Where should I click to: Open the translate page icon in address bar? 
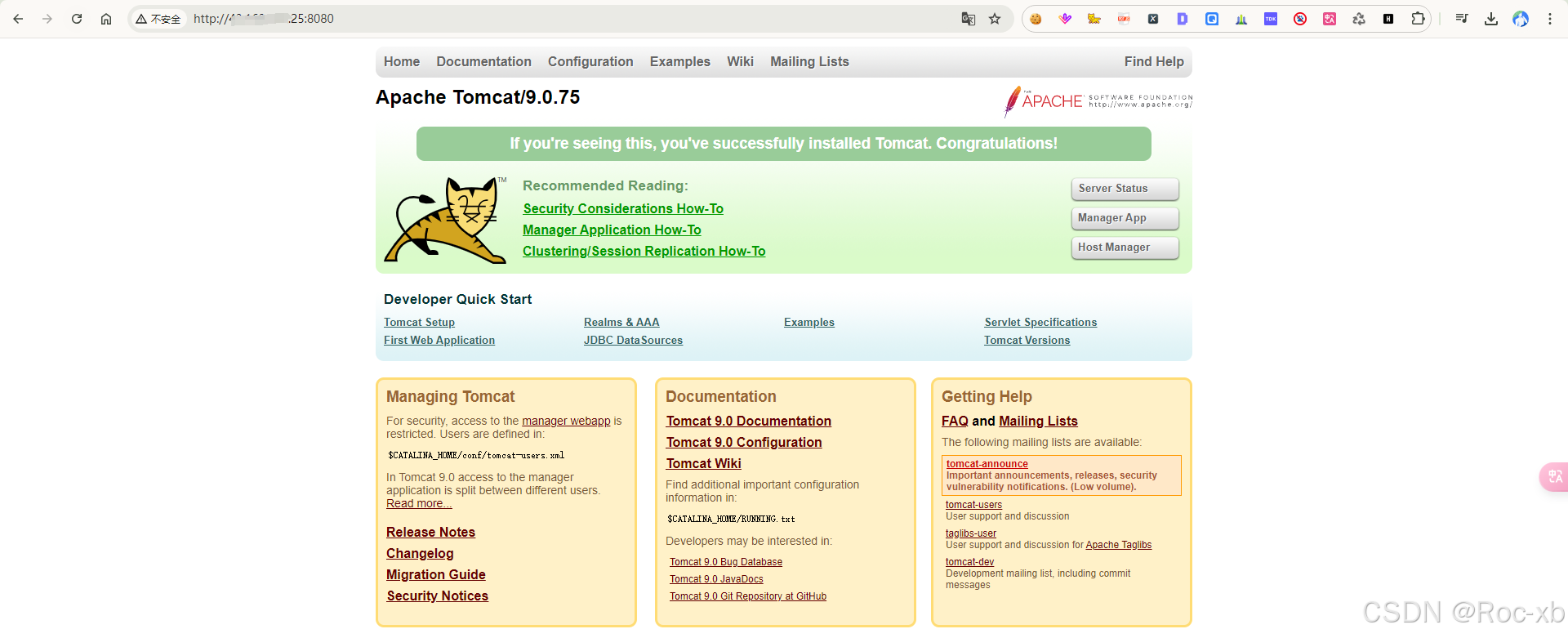pos(969,19)
